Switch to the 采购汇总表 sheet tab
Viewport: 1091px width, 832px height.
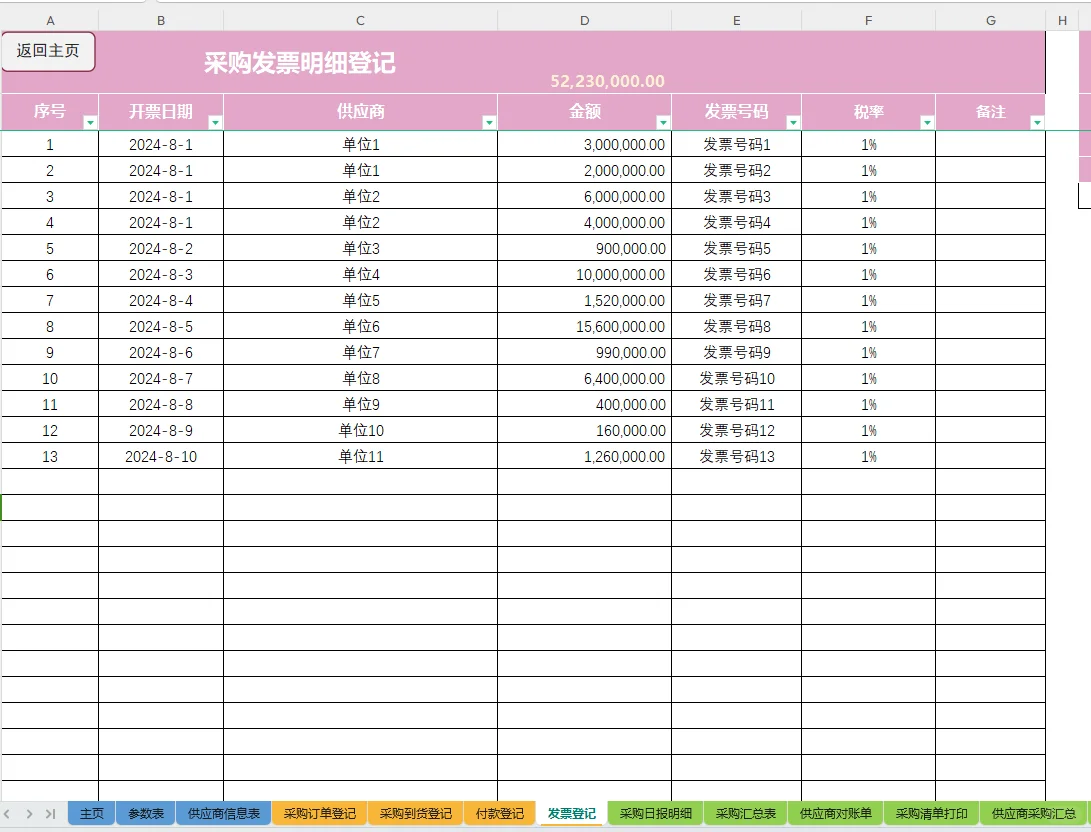coord(746,813)
